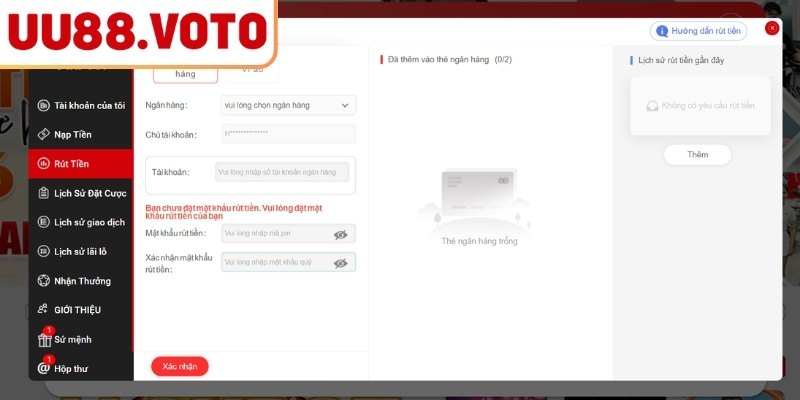Click the 'GIỚI THIỆU' referral icon

(x=44, y=310)
